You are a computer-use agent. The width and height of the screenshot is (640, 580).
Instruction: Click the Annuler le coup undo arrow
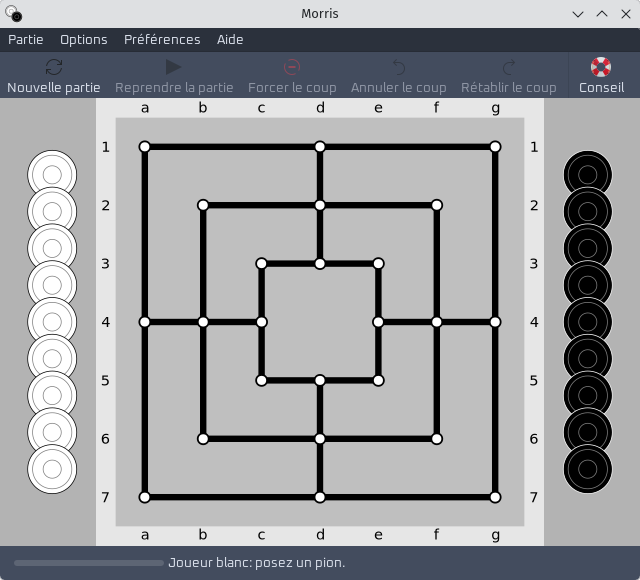[x=398, y=67]
